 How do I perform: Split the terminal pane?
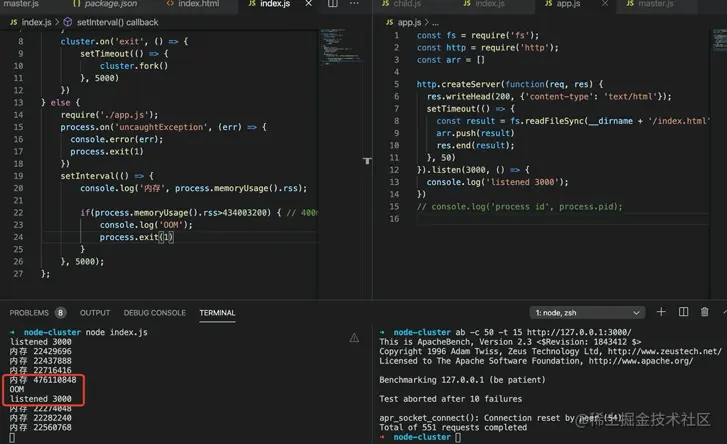683,312
